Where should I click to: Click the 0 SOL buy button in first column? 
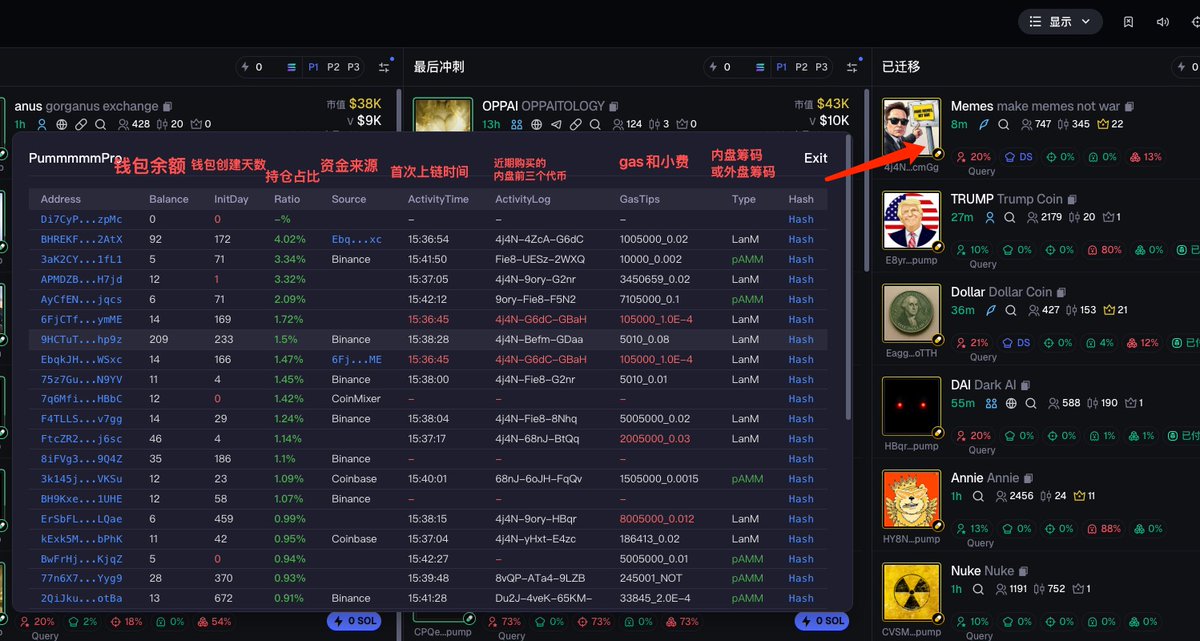tap(354, 621)
